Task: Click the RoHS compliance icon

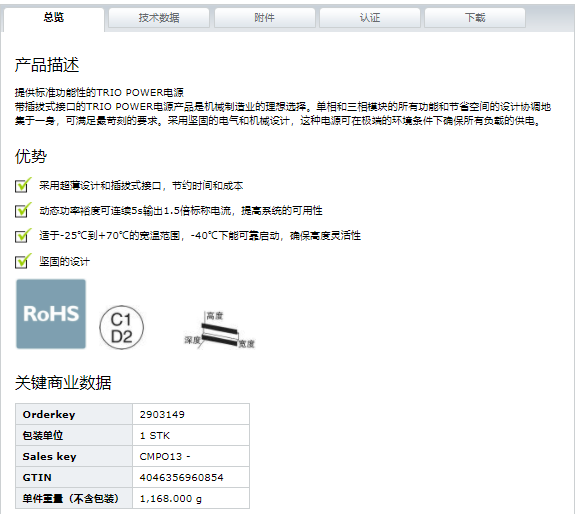Action: tap(51, 314)
